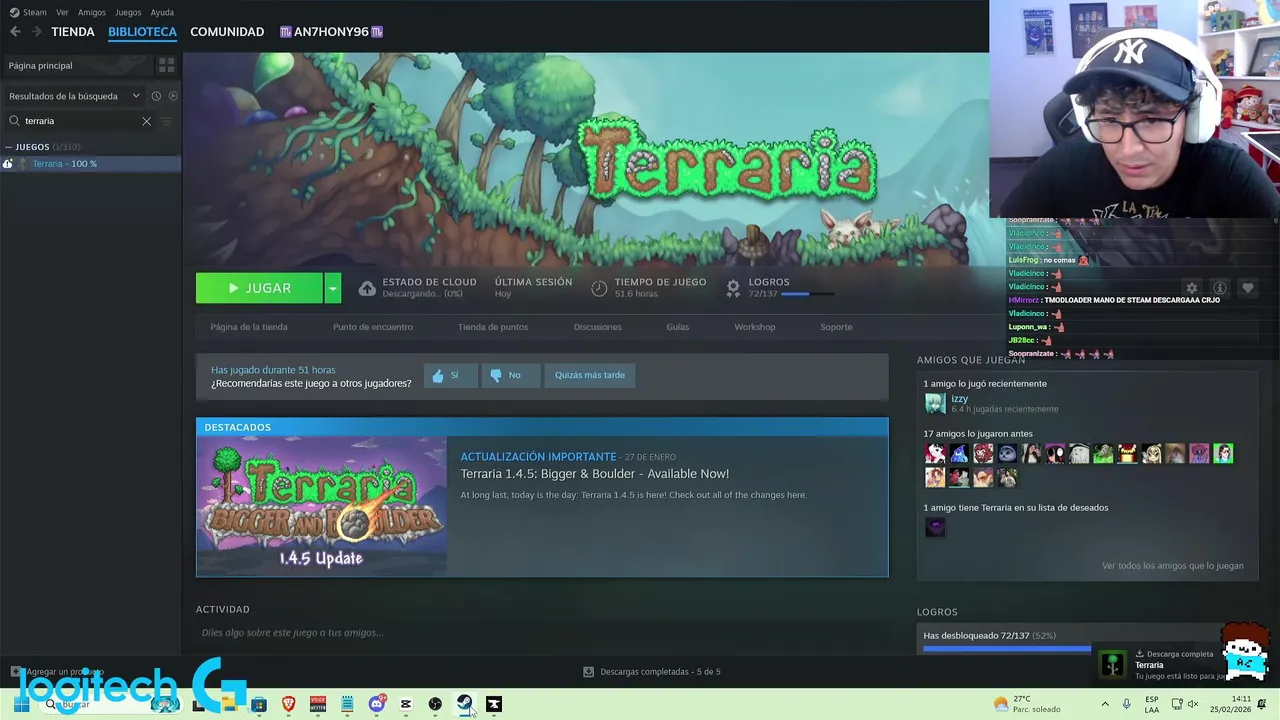
Task: Go forward with the right arrow
Action: 37,32
